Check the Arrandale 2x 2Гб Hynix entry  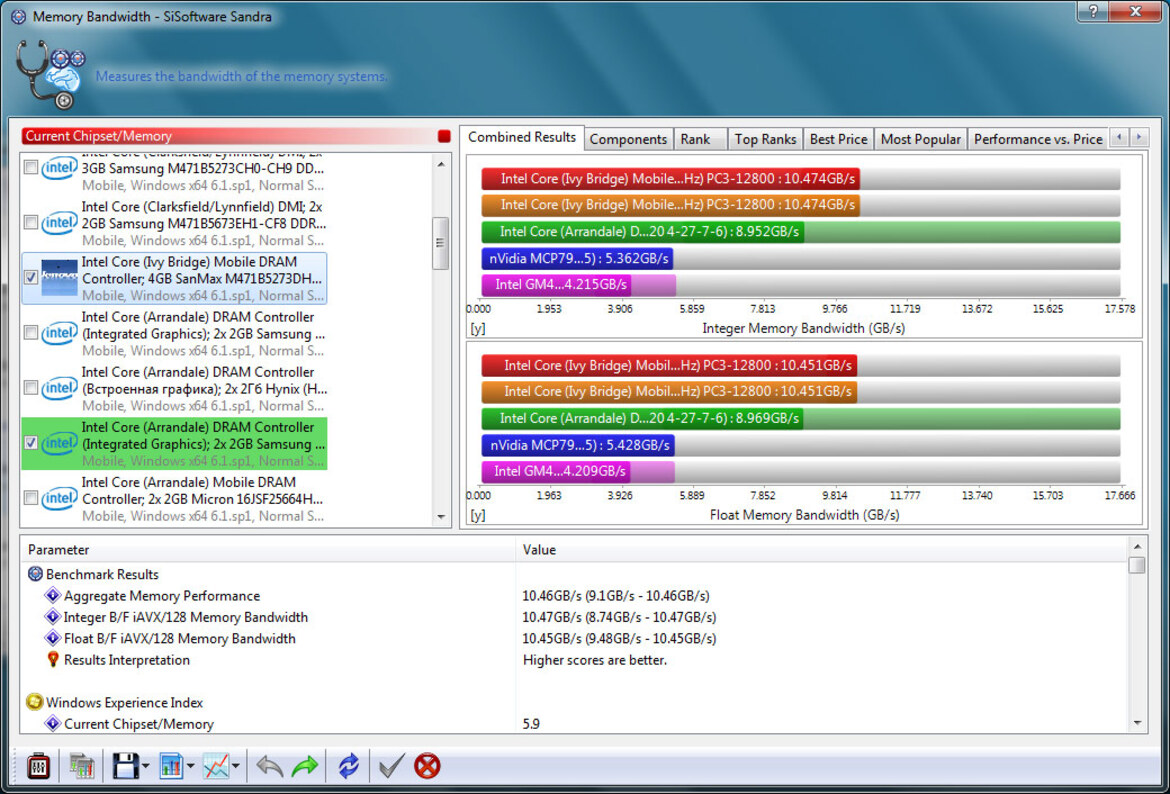click(x=31, y=388)
